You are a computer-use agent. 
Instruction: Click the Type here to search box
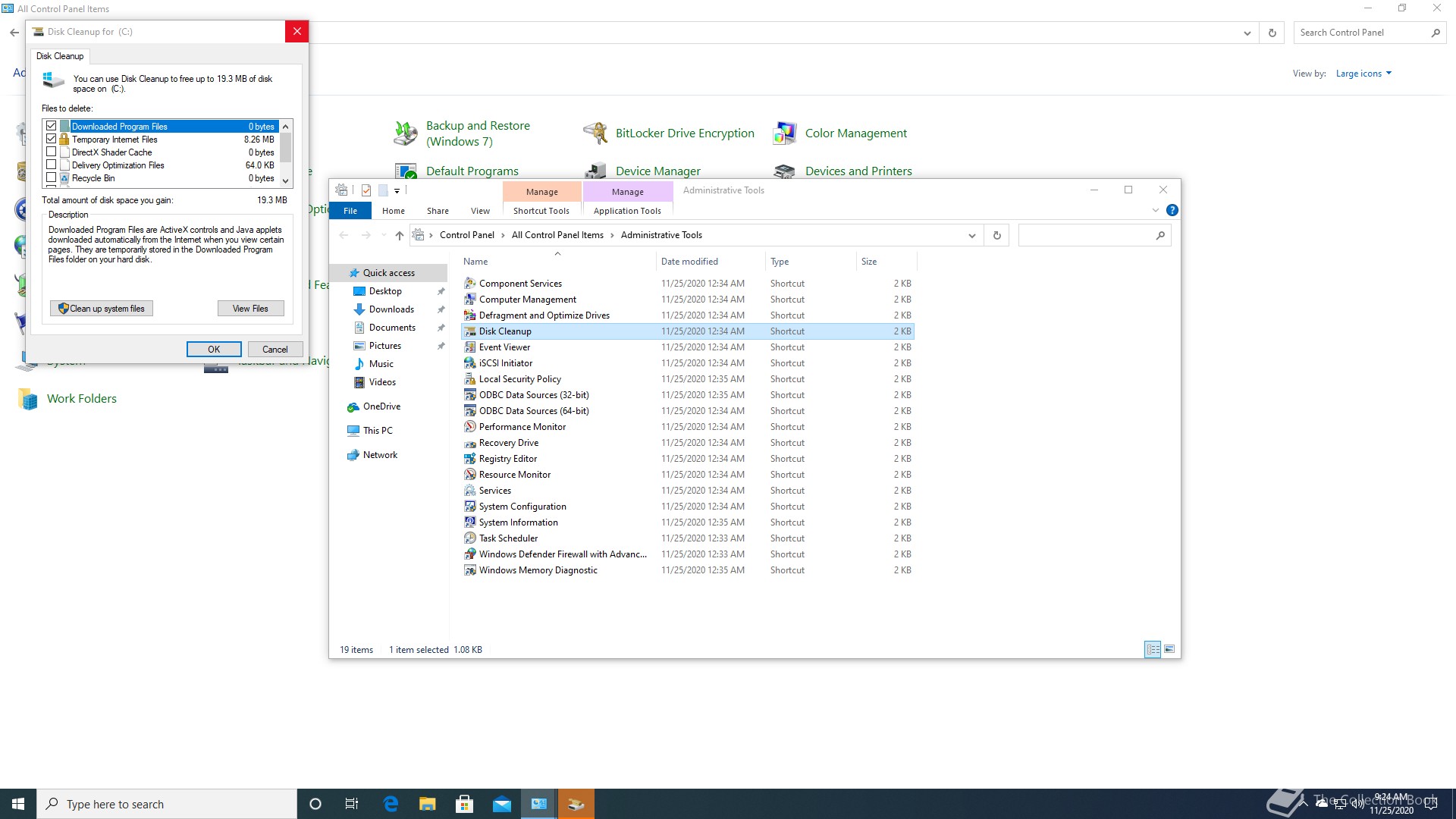point(167,804)
